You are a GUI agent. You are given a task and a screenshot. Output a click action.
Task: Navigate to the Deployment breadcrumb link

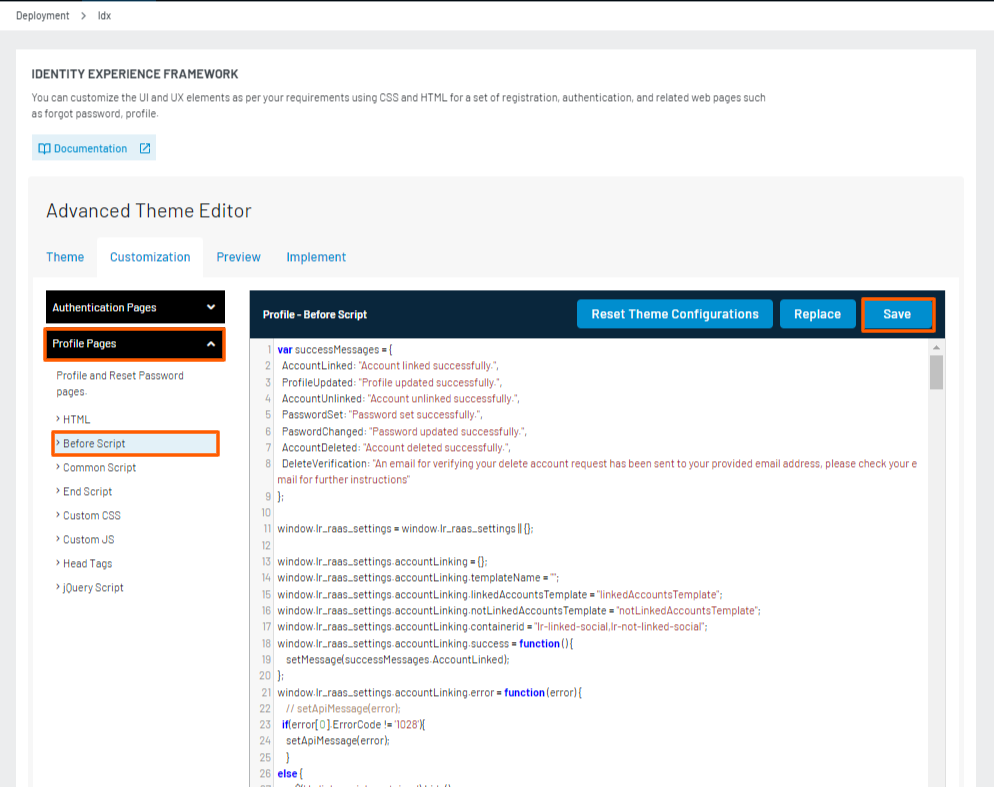[x=42, y=15]
